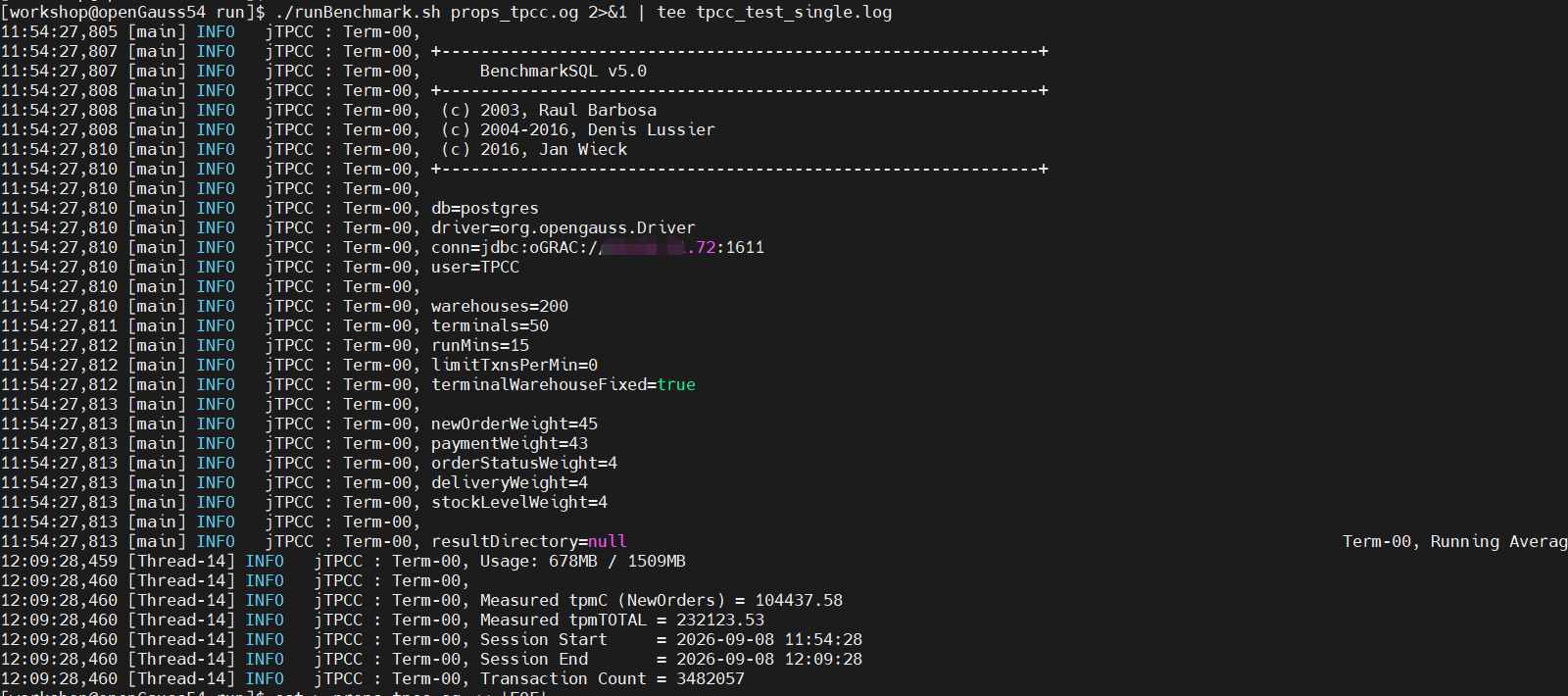The height and width of the screenshot is (696, 1568).
Task: Click the terminals=50 setting
Action: click(490, 325)
